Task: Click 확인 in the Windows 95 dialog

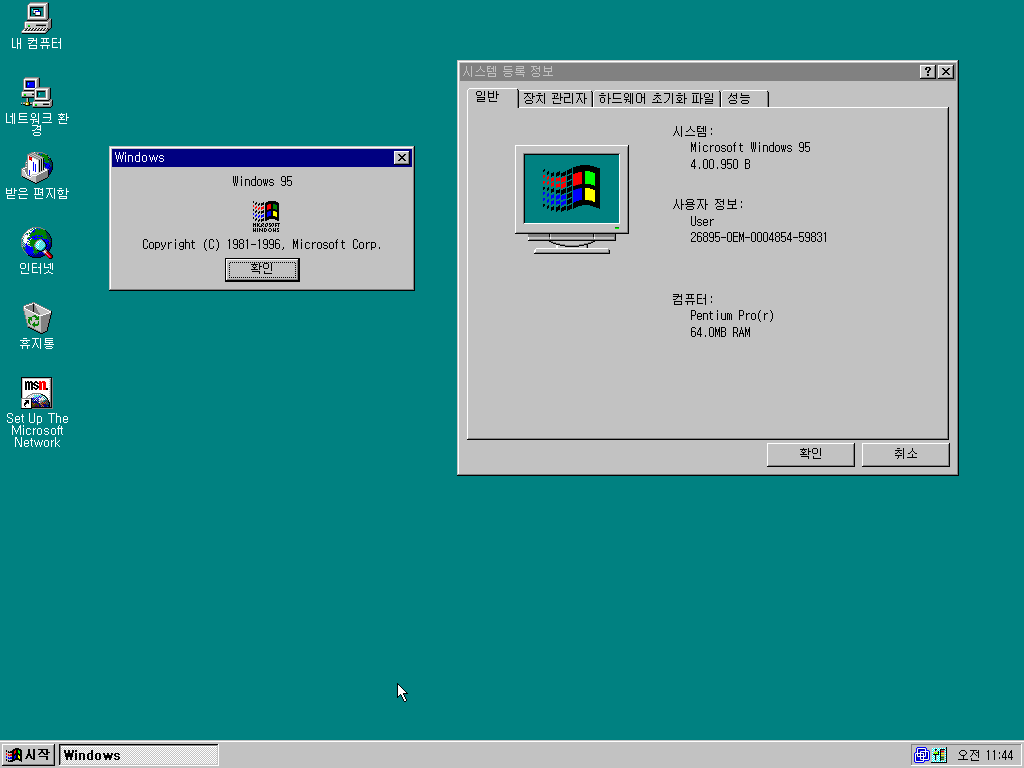Action: coord(262,269)
